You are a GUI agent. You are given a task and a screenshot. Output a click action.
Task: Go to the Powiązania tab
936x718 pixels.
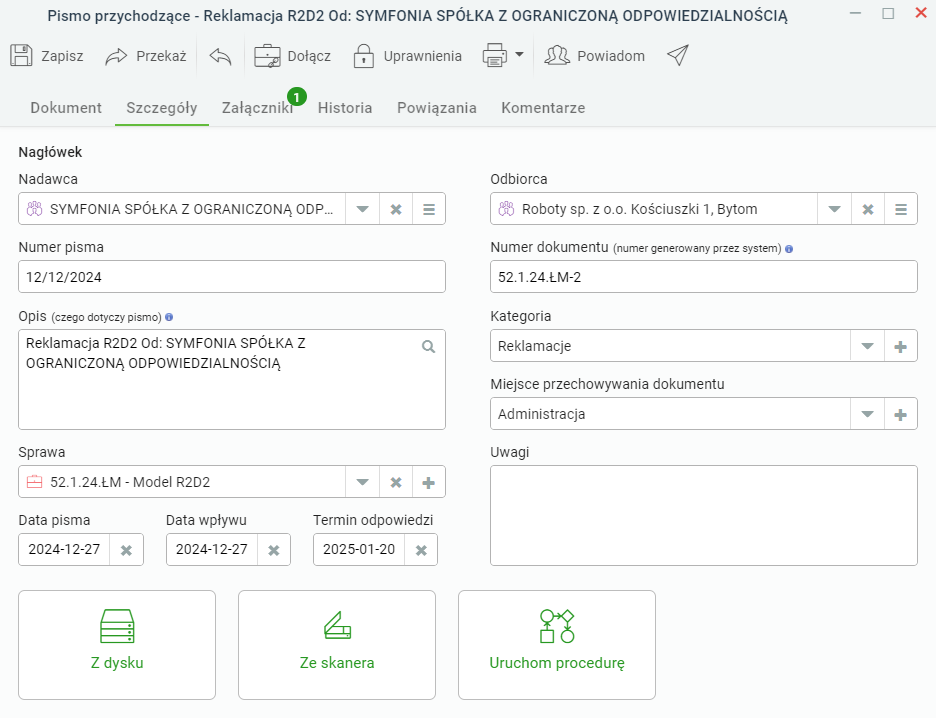coord(437,108)
